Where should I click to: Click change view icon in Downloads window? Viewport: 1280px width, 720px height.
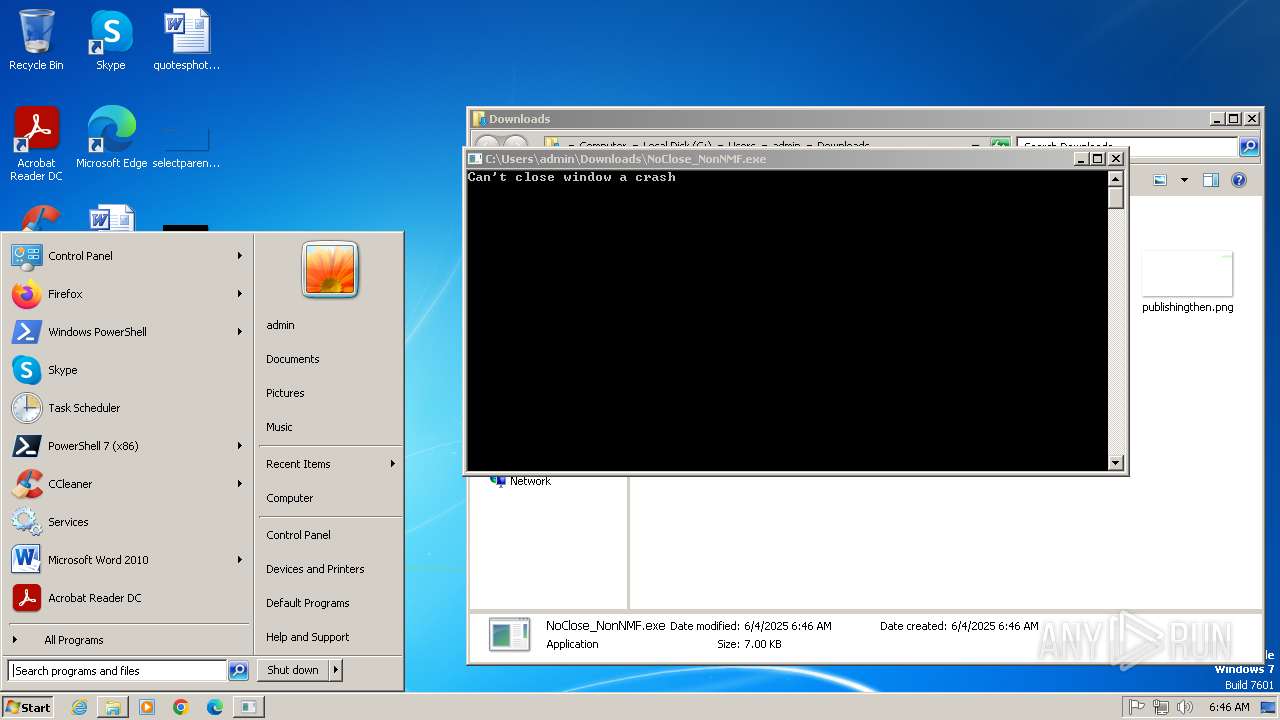[x=1160, y=180]
